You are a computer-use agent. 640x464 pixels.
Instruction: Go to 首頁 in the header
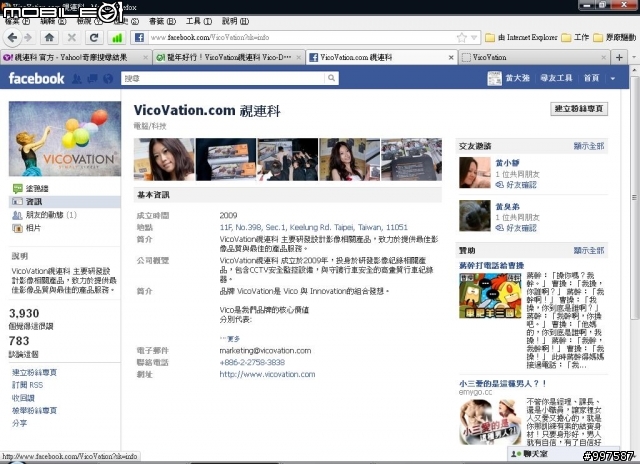(x=591, y=78)
